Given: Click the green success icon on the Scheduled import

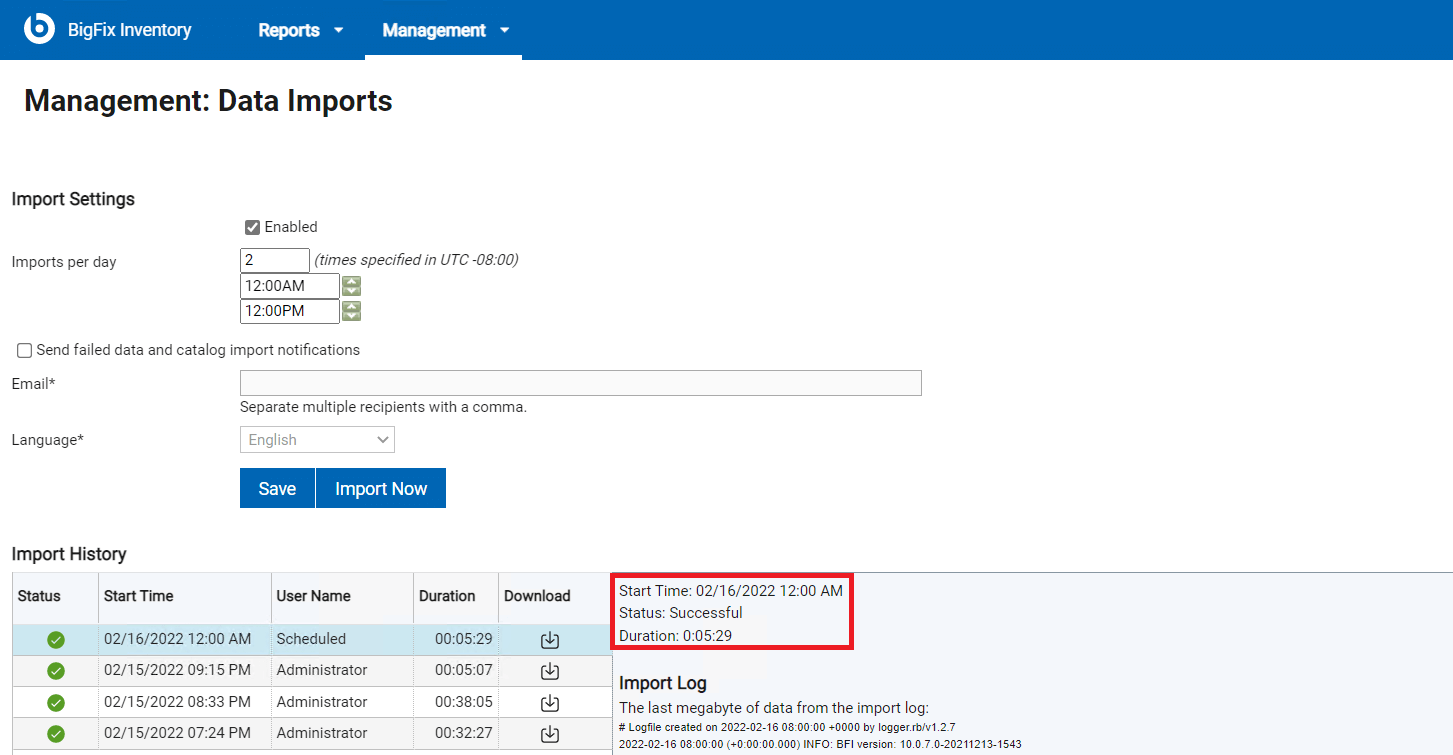Looking at the screenshot, I should point(55,639).
